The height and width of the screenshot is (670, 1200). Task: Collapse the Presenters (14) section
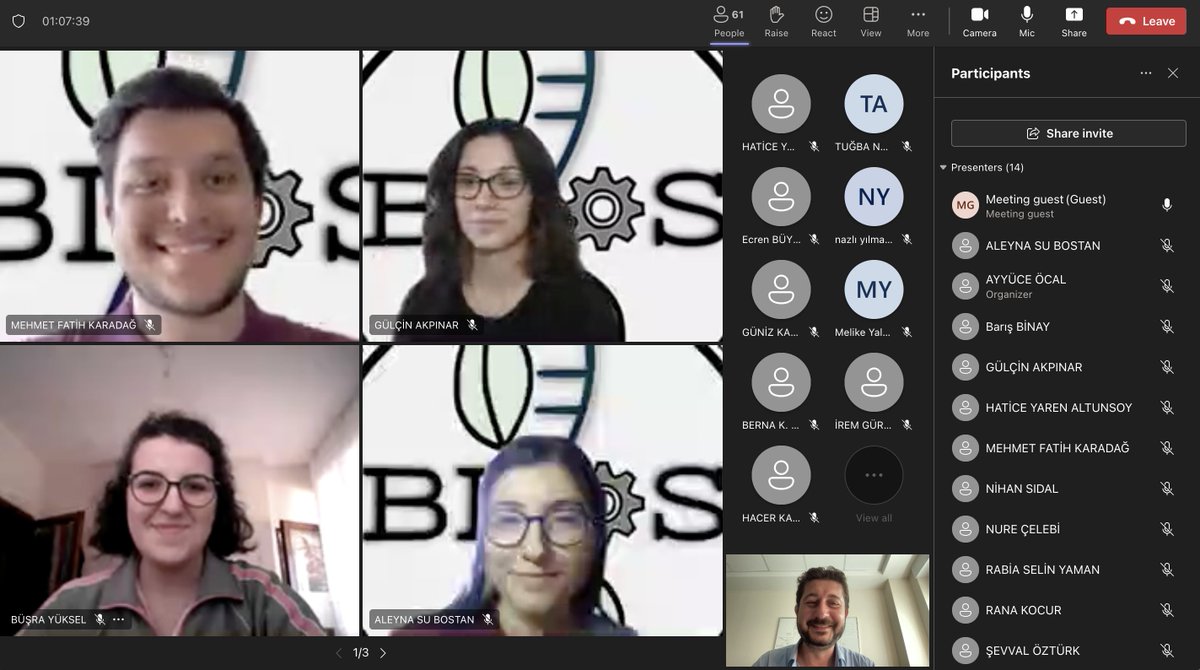(x=943, y=167)
